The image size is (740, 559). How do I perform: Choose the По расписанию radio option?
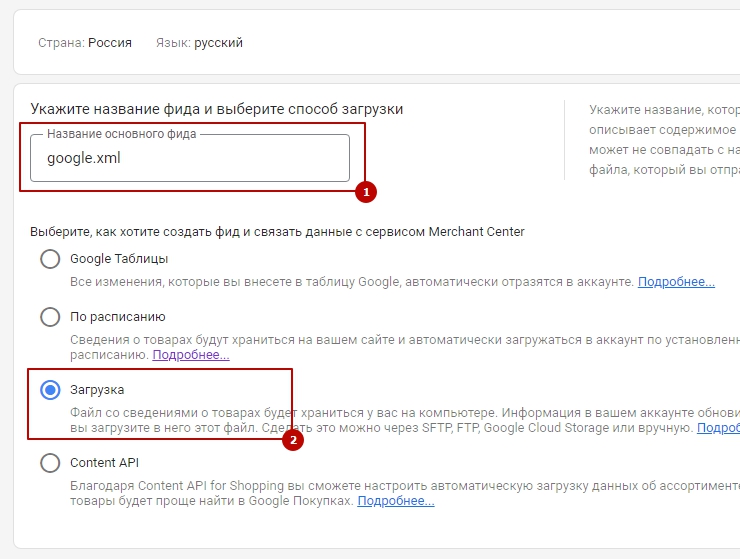(50, 317)
